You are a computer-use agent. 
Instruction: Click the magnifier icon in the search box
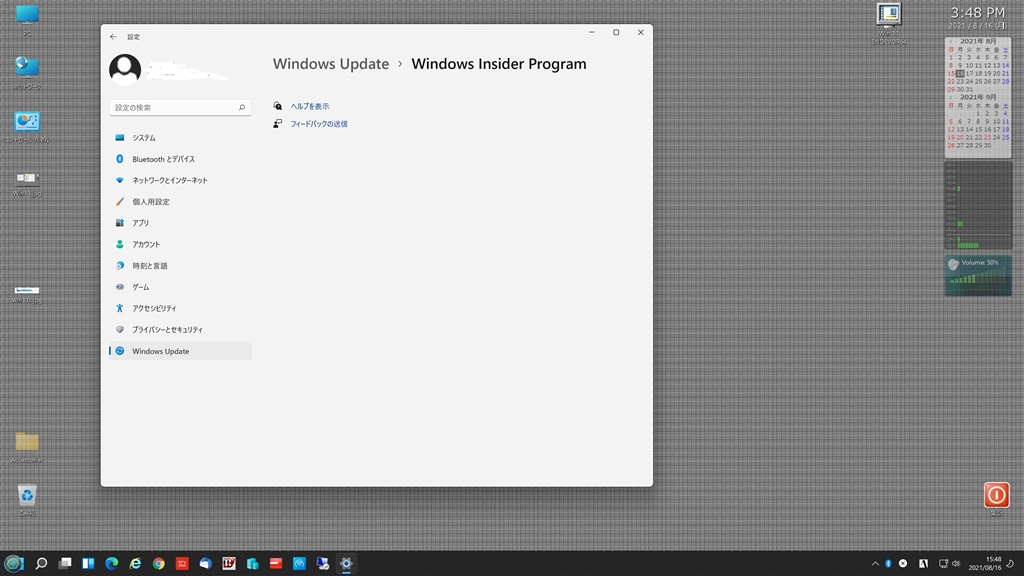[242, 107]
